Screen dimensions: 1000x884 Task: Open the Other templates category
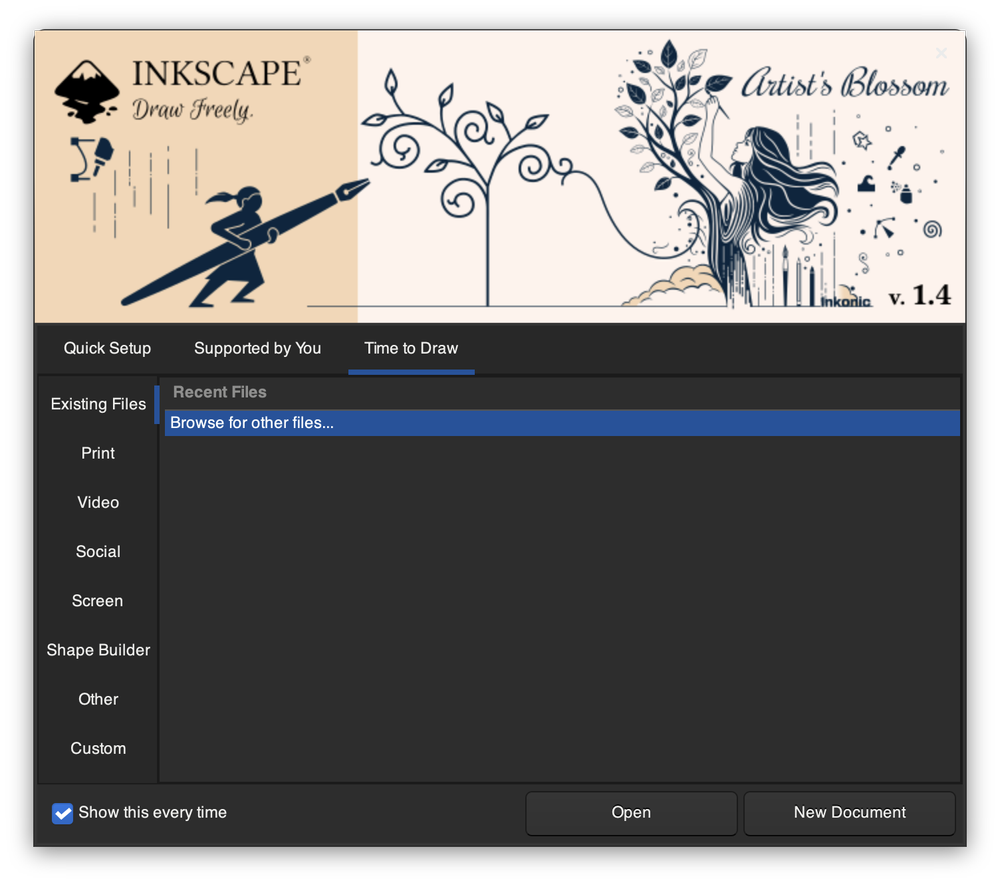tap(98, 699)
